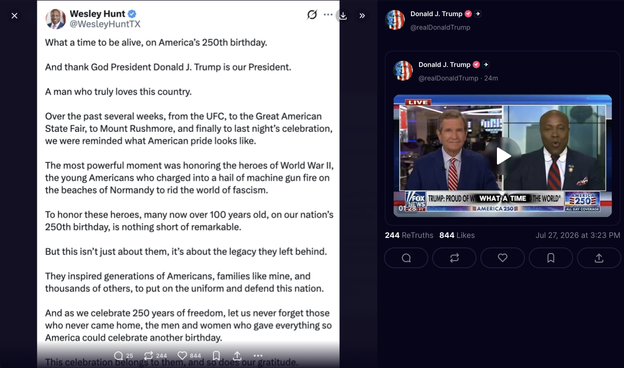The image size is (624, 368).
Task: Repost using the icon showing 244
Action: click(x=156, y=355)
